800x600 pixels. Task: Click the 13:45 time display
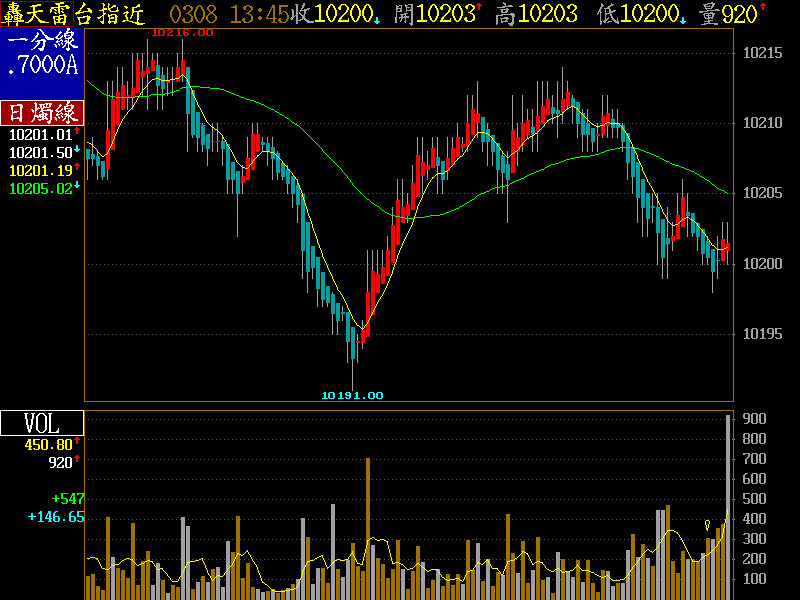(259, 14)
